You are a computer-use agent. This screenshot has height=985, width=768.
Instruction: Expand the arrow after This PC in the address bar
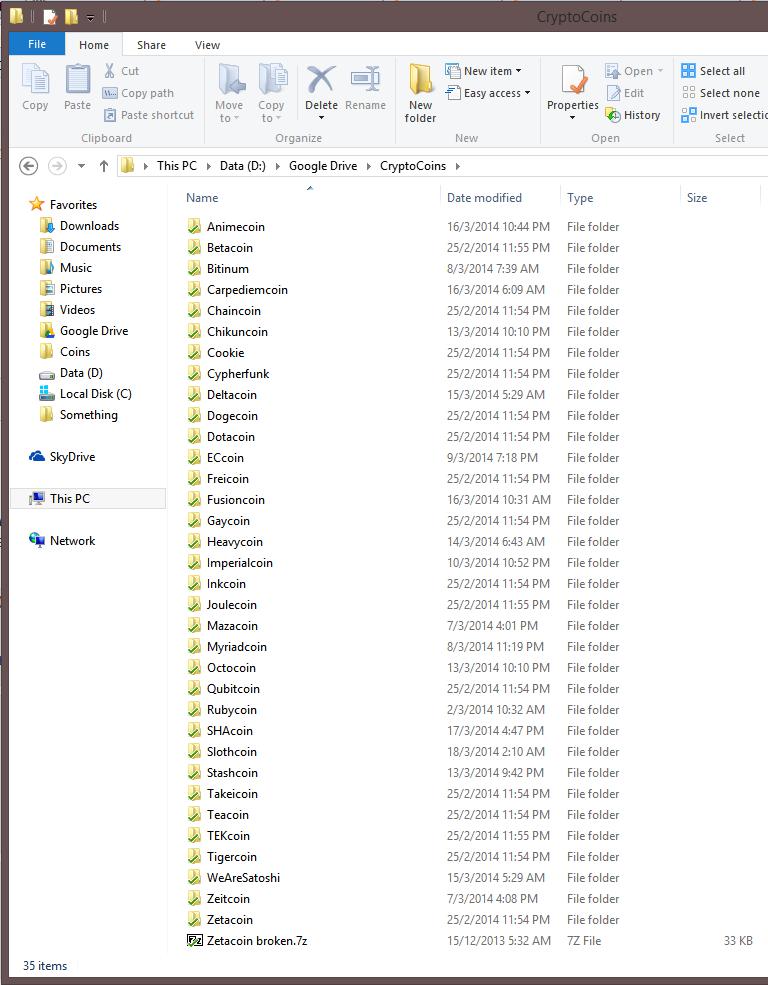click(x=208, y=166)
